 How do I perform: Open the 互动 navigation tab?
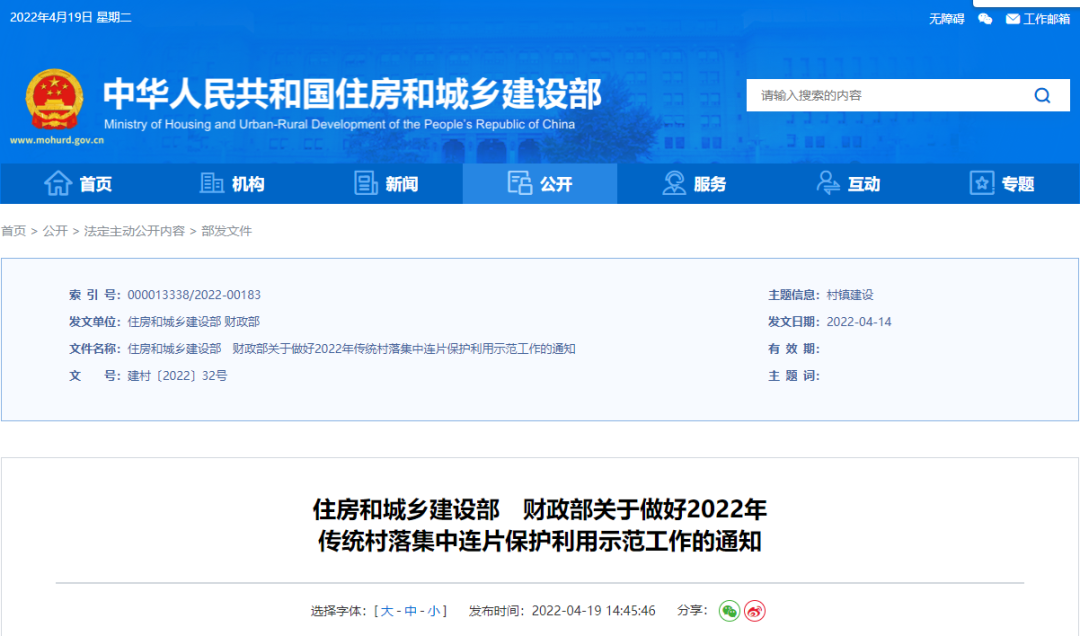(849, 183)
